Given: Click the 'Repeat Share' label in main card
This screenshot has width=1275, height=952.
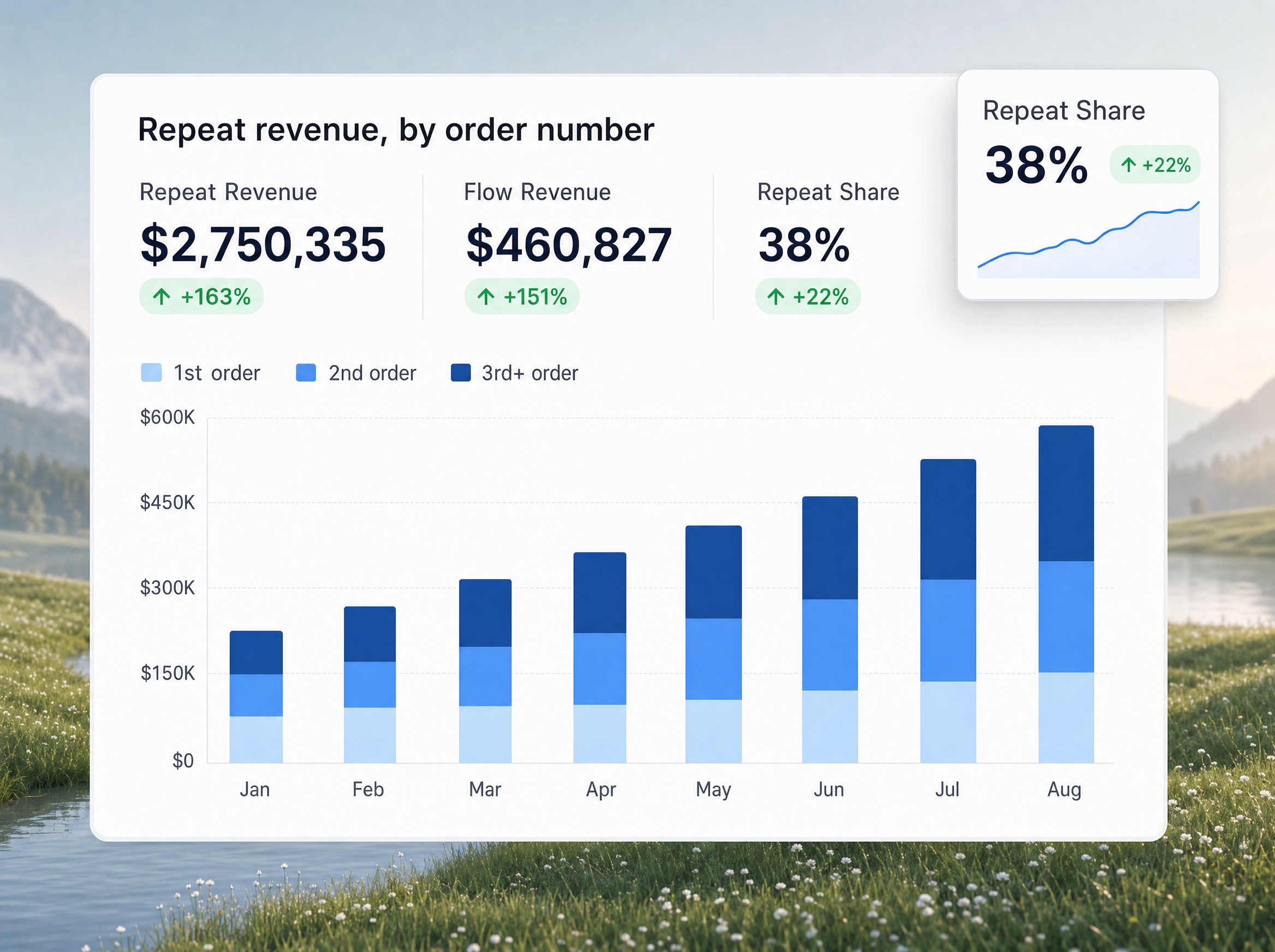Looking at the screenshot, I should [x=828, y=192].
